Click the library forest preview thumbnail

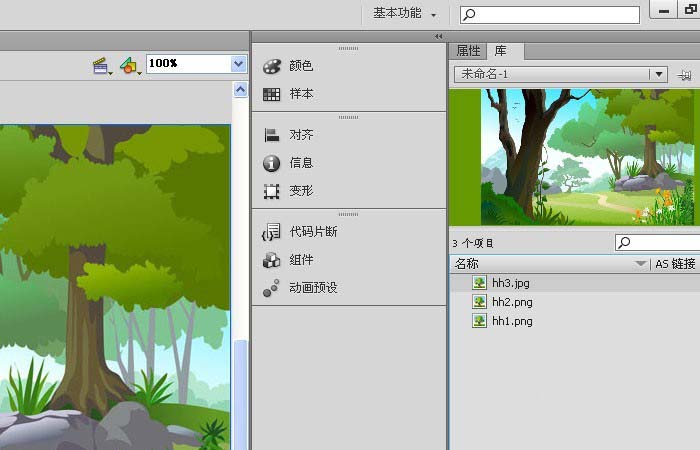574,157
